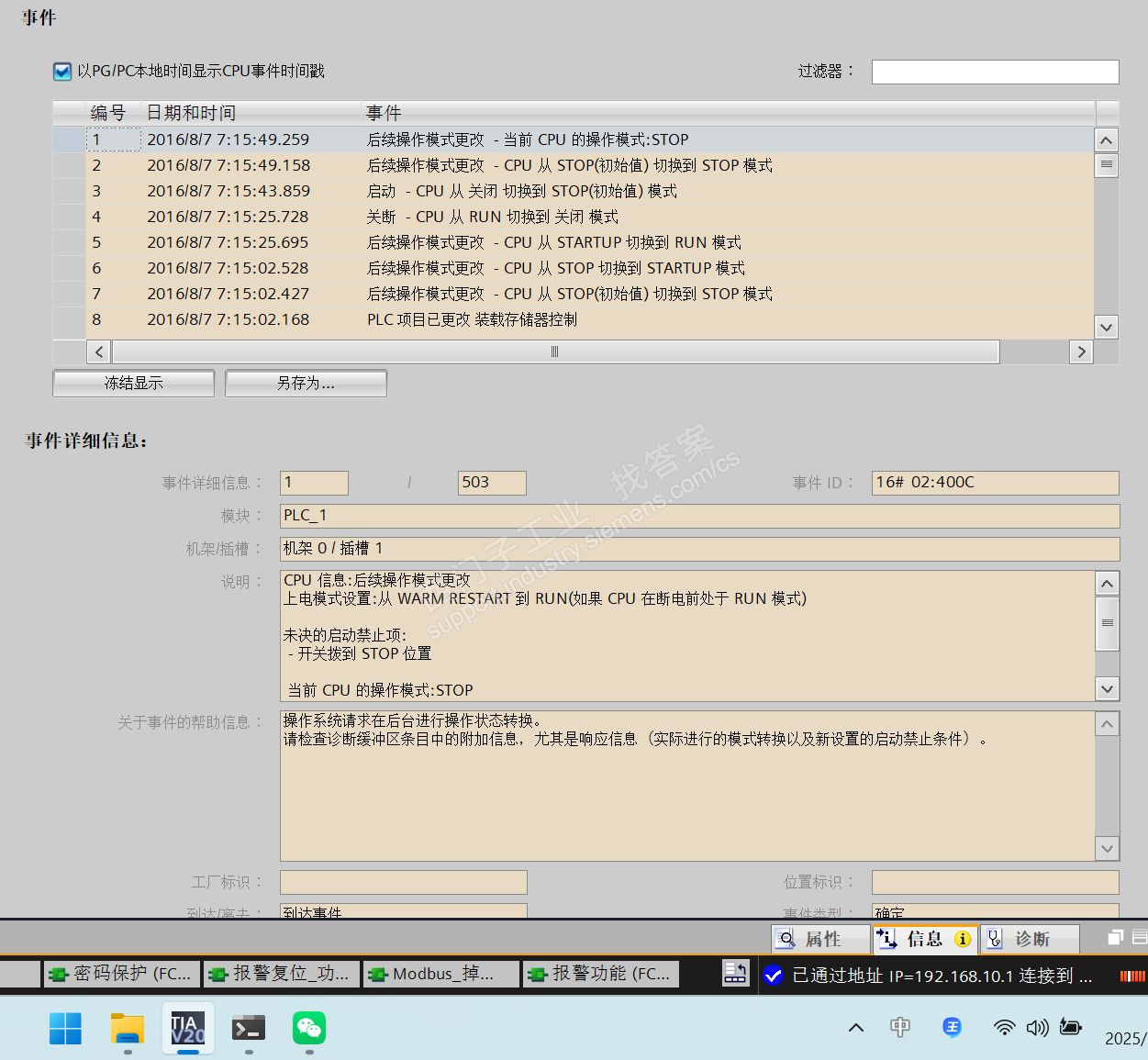Select event 5 STARTUP 切换到 RUN
Viewport: 1148px width, 1060px height.
click(574, 242)
